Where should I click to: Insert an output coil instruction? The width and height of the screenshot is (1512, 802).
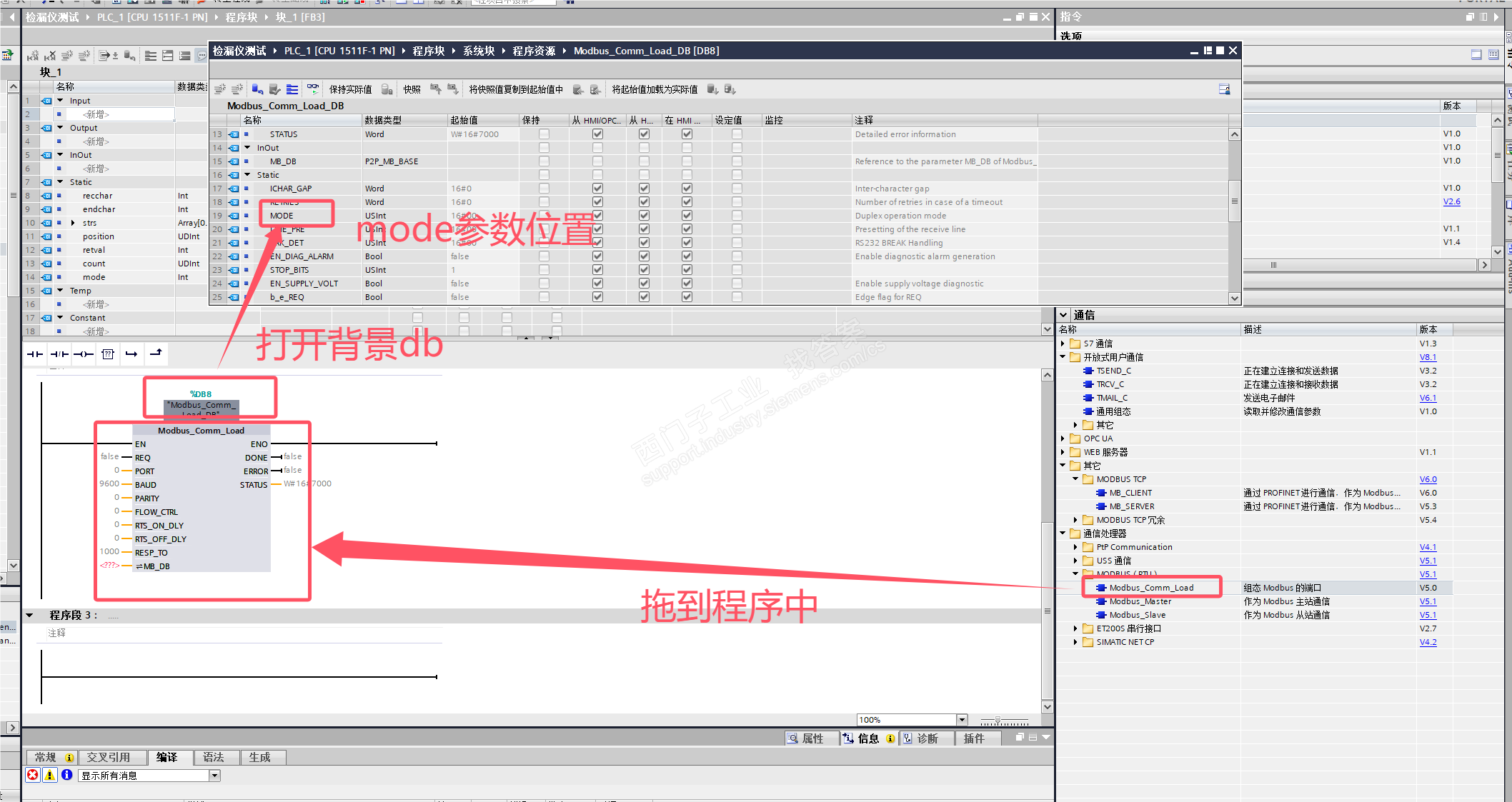coord(84,354)
